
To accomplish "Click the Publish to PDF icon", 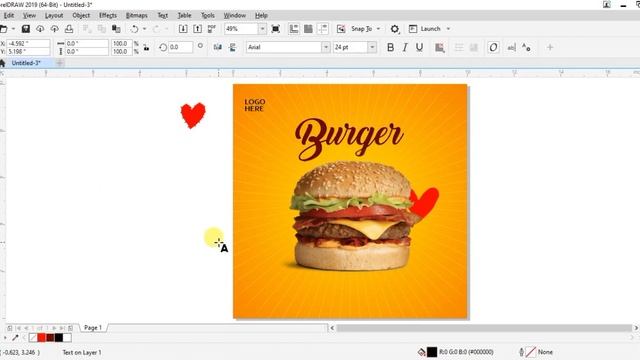I will pyautogui.click(x=211, y=29).
